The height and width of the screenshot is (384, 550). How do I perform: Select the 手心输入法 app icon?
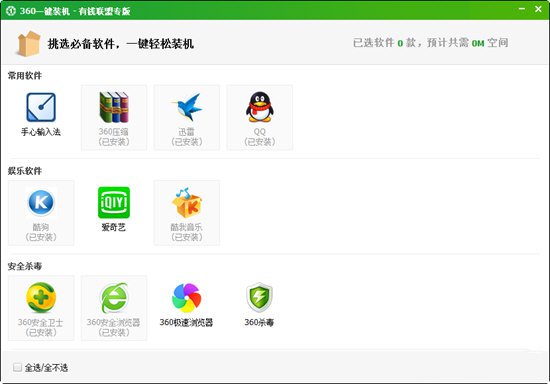41,107
